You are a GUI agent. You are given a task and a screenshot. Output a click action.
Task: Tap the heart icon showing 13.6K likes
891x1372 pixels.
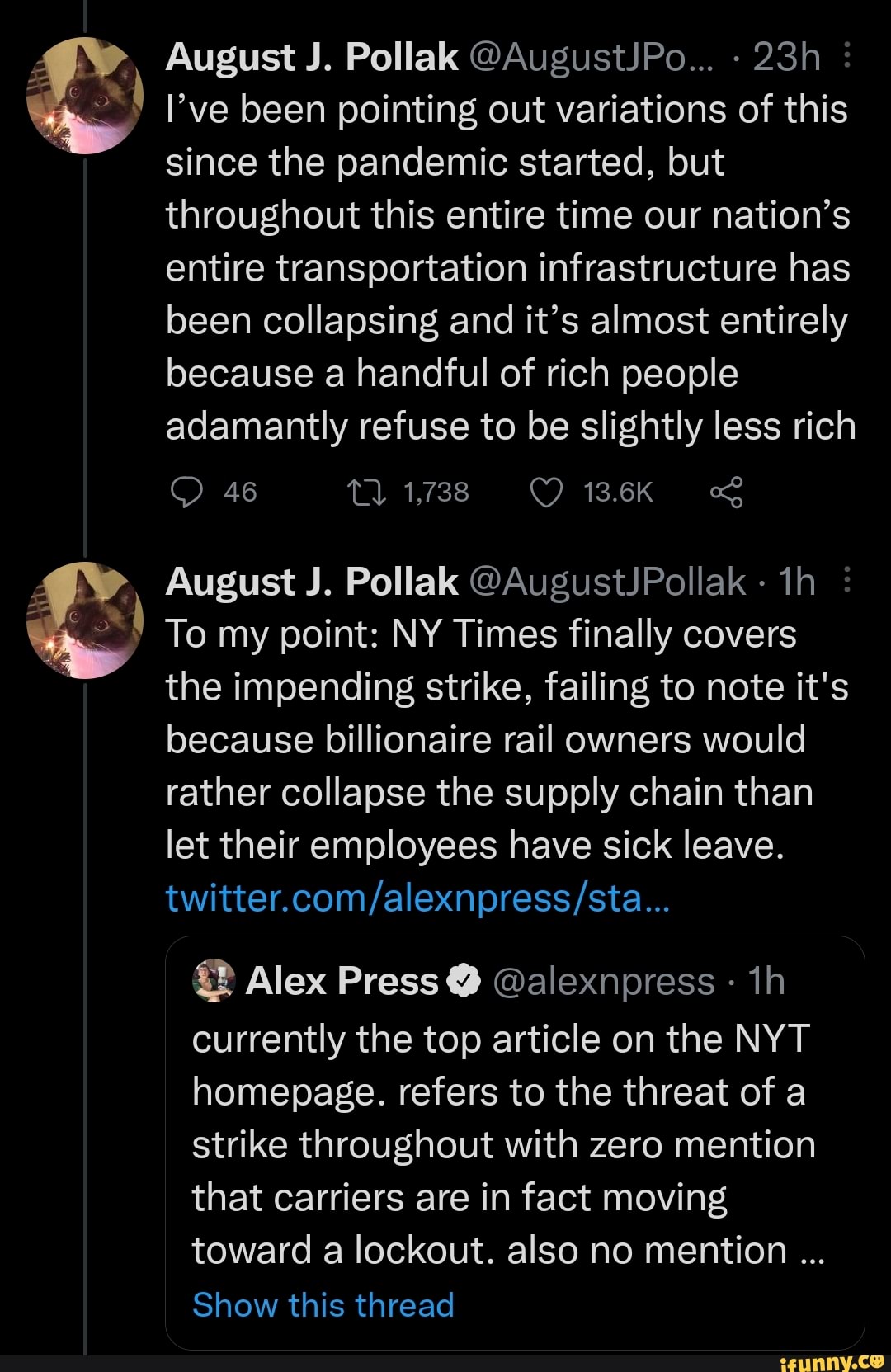(x=548, y=491)
